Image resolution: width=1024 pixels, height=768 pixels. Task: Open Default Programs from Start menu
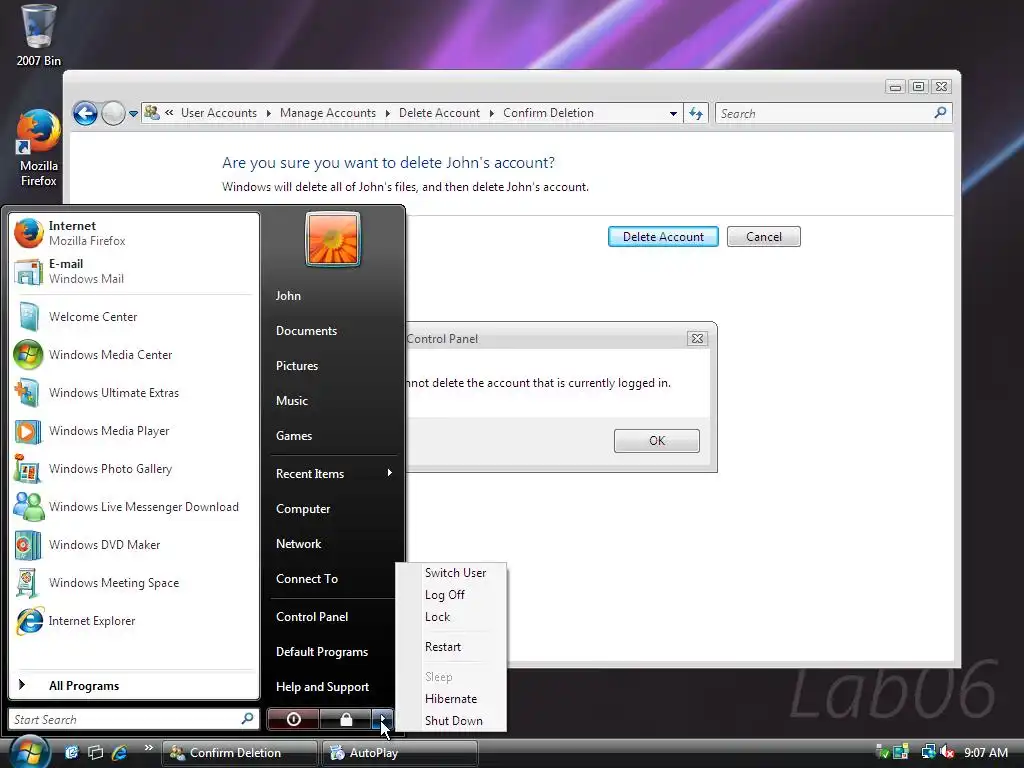(334, 652)
